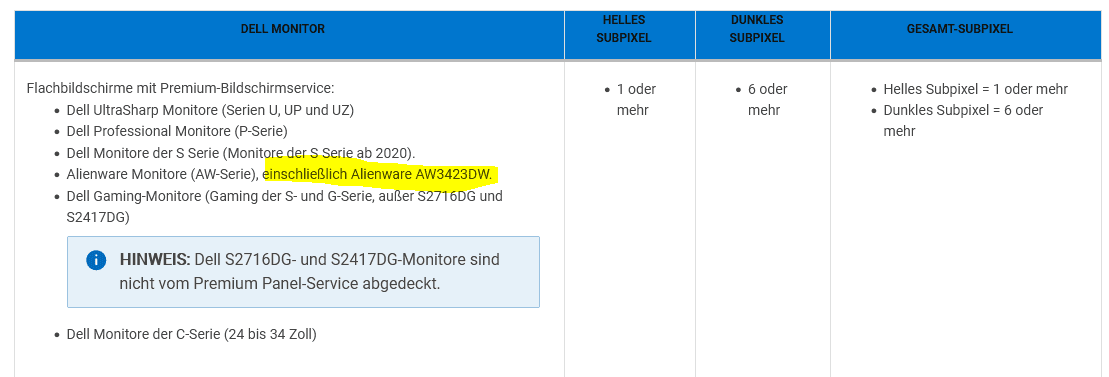
Task: Click the S2417DG text in gaming item
Action: click(x=95, y=217)
